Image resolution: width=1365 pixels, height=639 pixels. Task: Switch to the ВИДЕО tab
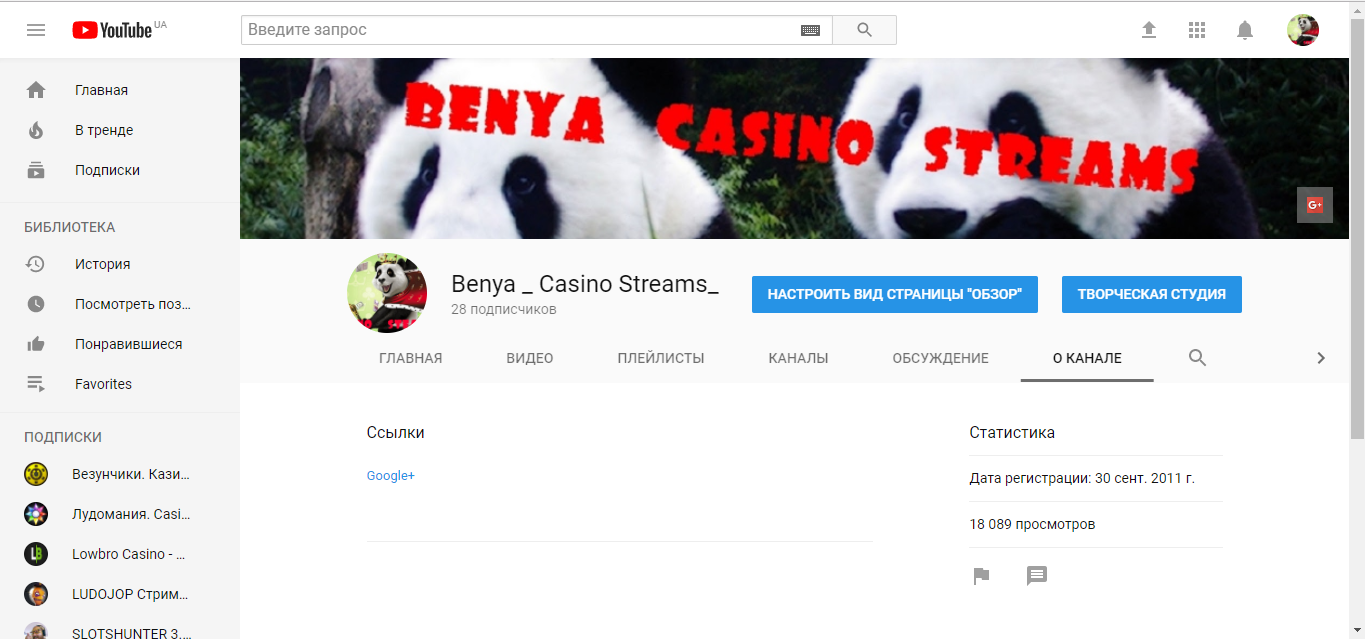pos(530,358)
